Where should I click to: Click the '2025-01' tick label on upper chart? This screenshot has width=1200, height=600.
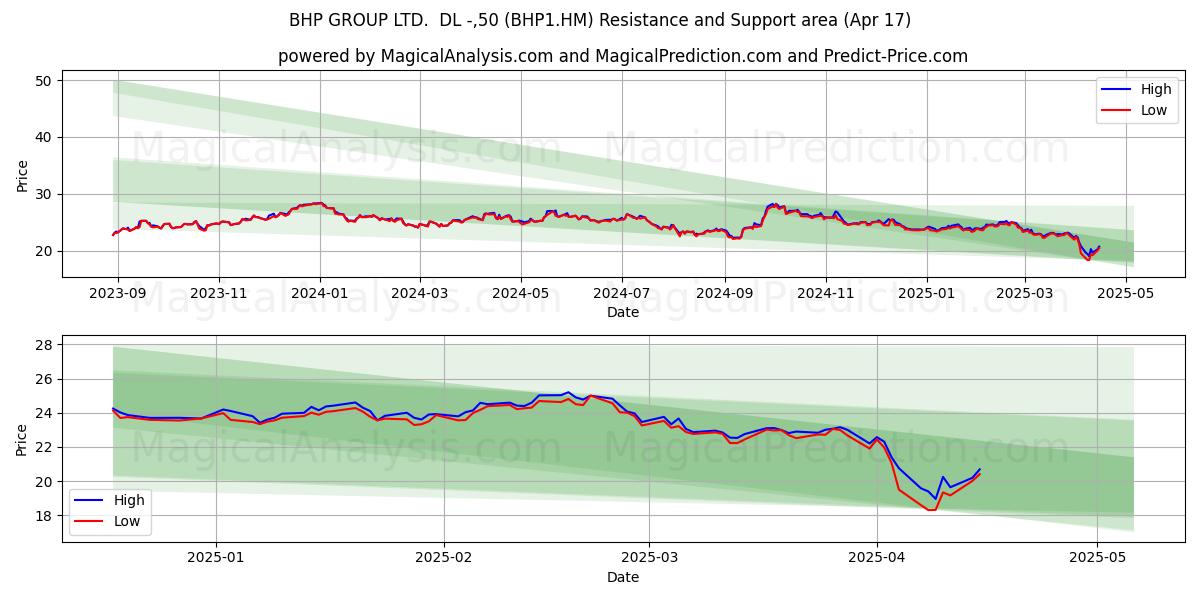[x=926, y=294]
